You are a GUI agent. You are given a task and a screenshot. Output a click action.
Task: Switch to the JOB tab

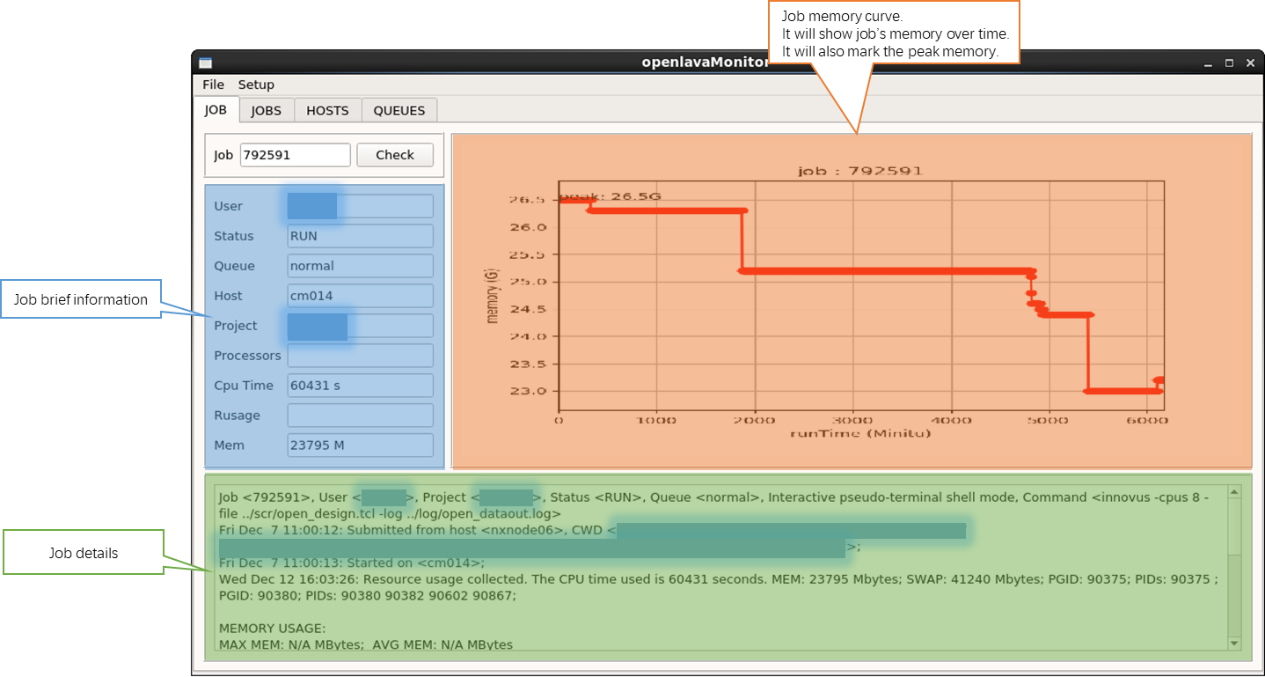pos(216,110)
